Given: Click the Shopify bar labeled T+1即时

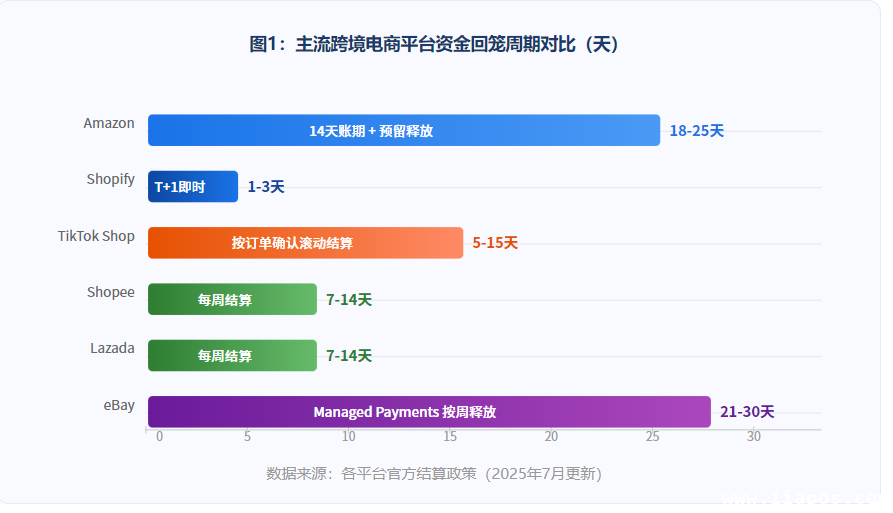Looking at the screenshot, I should pyautogui.click(x=193, y=187).
